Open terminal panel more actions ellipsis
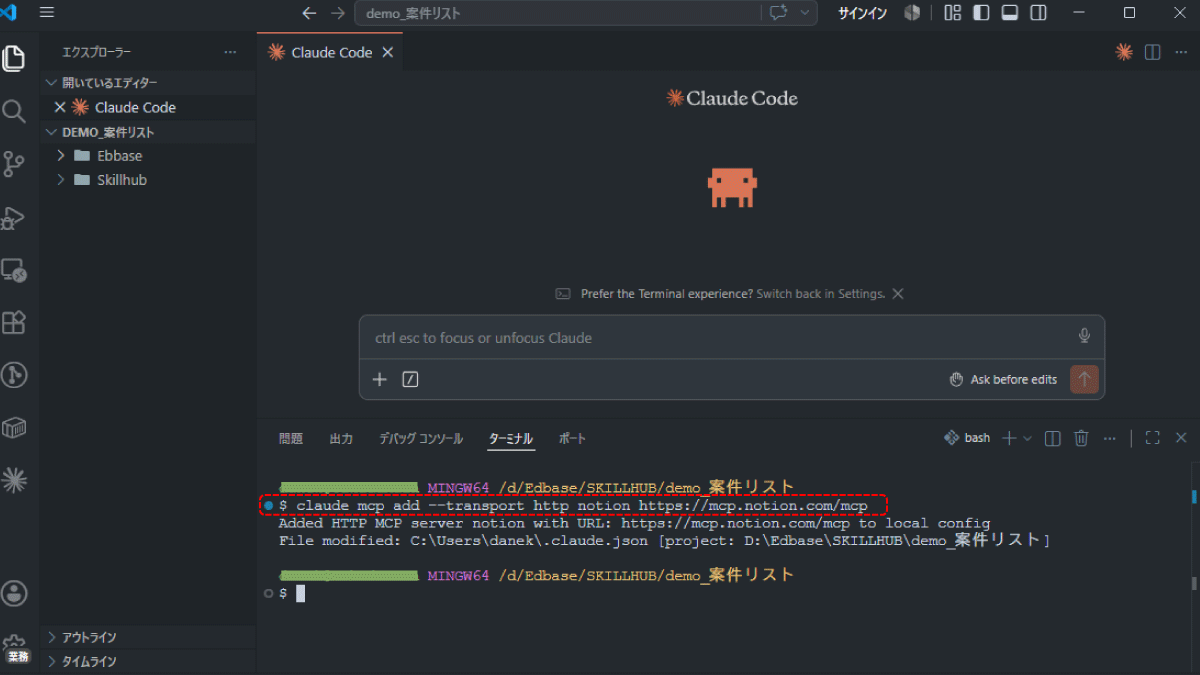1200x675 pixels. coord(1109,438)
